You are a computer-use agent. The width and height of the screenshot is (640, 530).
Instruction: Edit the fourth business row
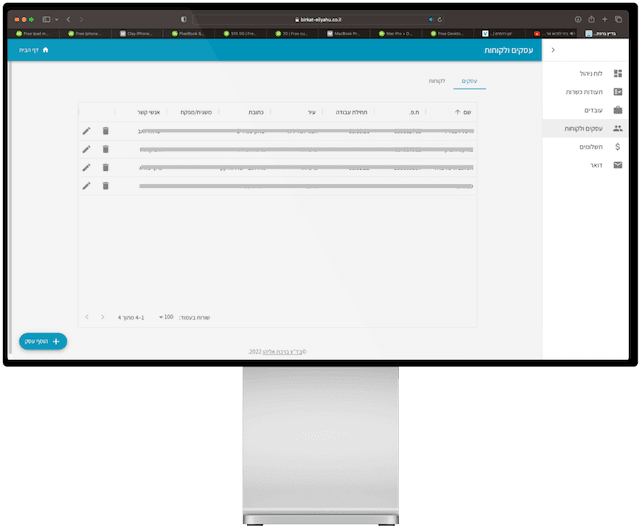[x=87, y=186]
